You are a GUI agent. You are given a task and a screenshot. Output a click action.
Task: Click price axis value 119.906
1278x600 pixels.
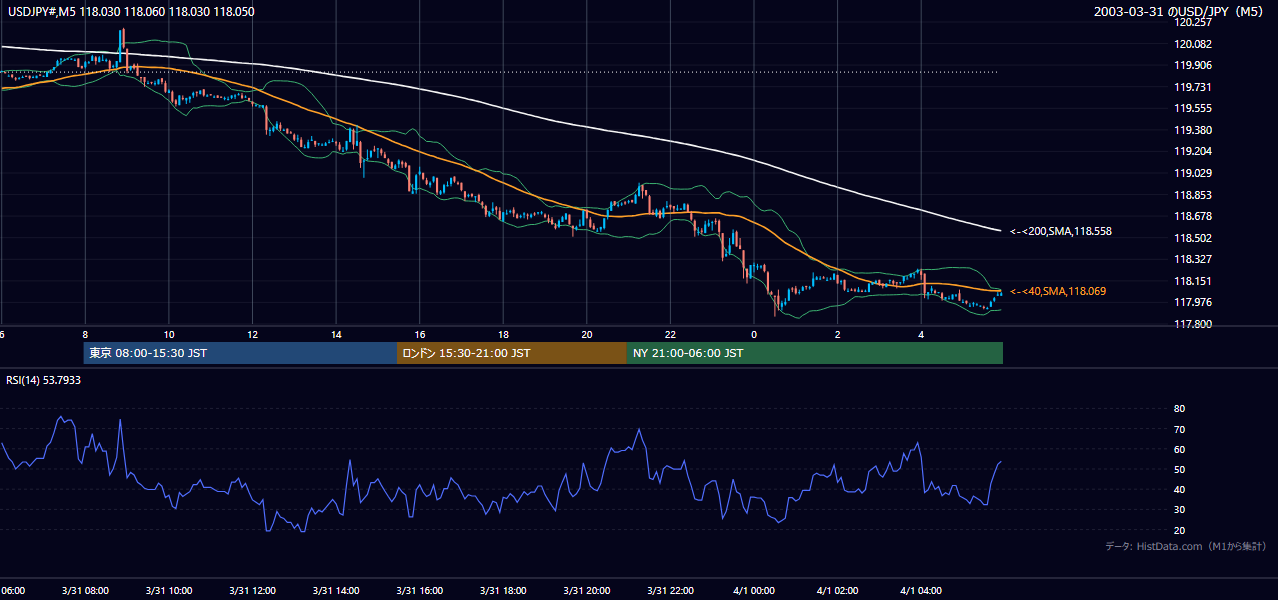(1193, 65)
